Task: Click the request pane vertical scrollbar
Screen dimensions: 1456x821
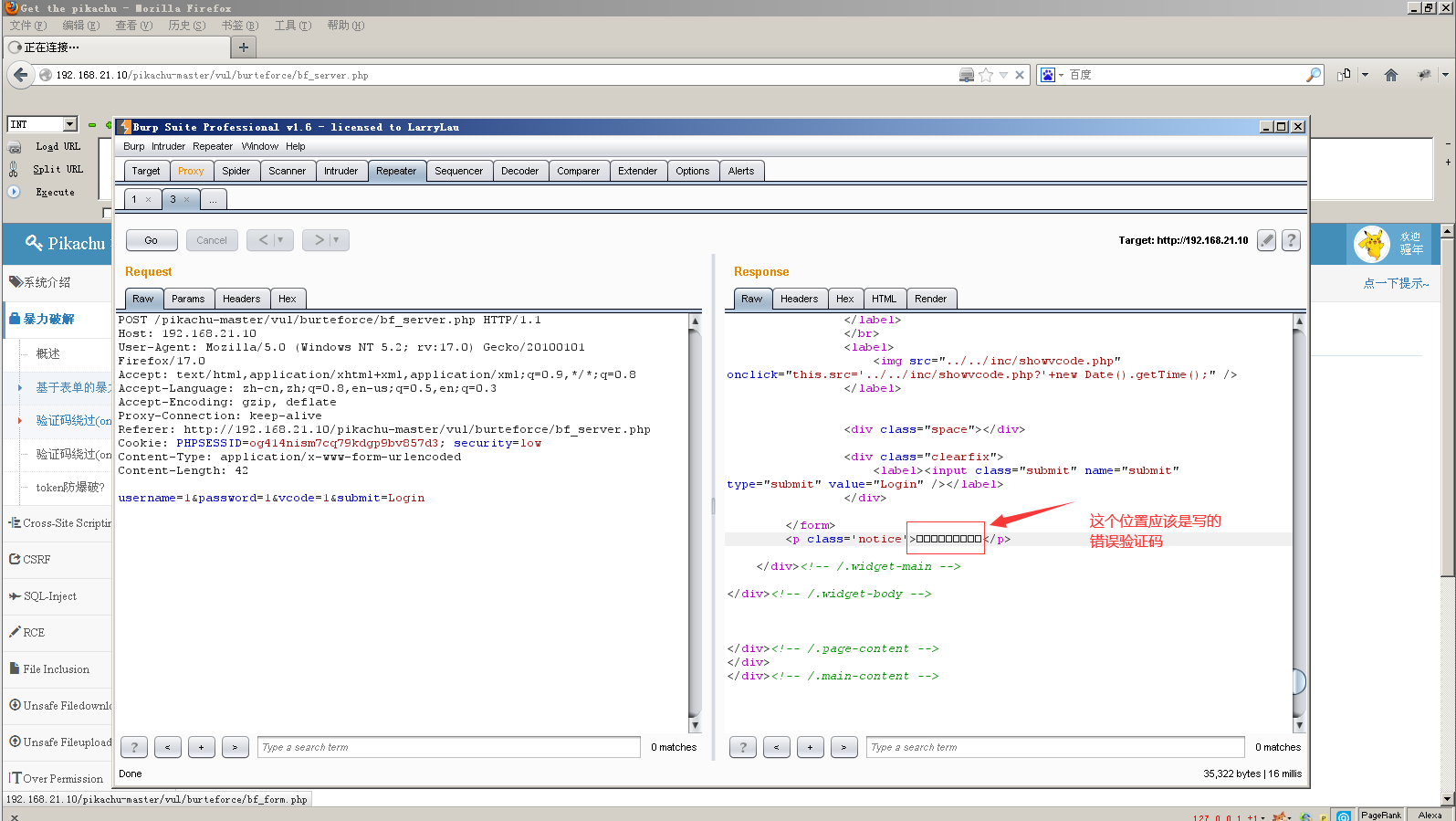Action: [x=695, y=521]
